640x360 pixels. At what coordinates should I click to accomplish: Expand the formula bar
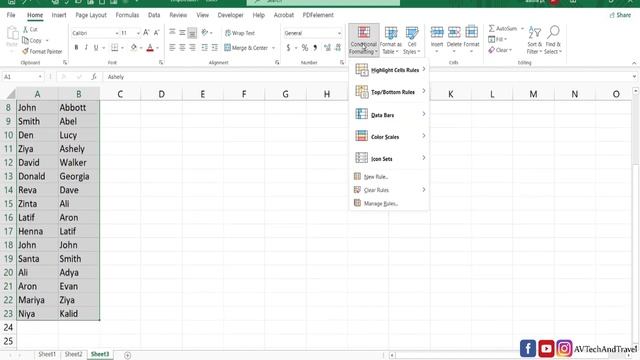coord(634,77)
